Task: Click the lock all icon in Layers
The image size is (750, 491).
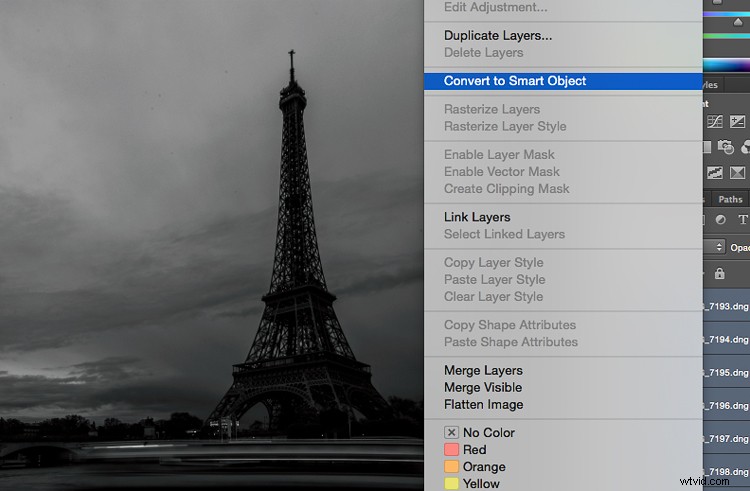Action: 718,273
